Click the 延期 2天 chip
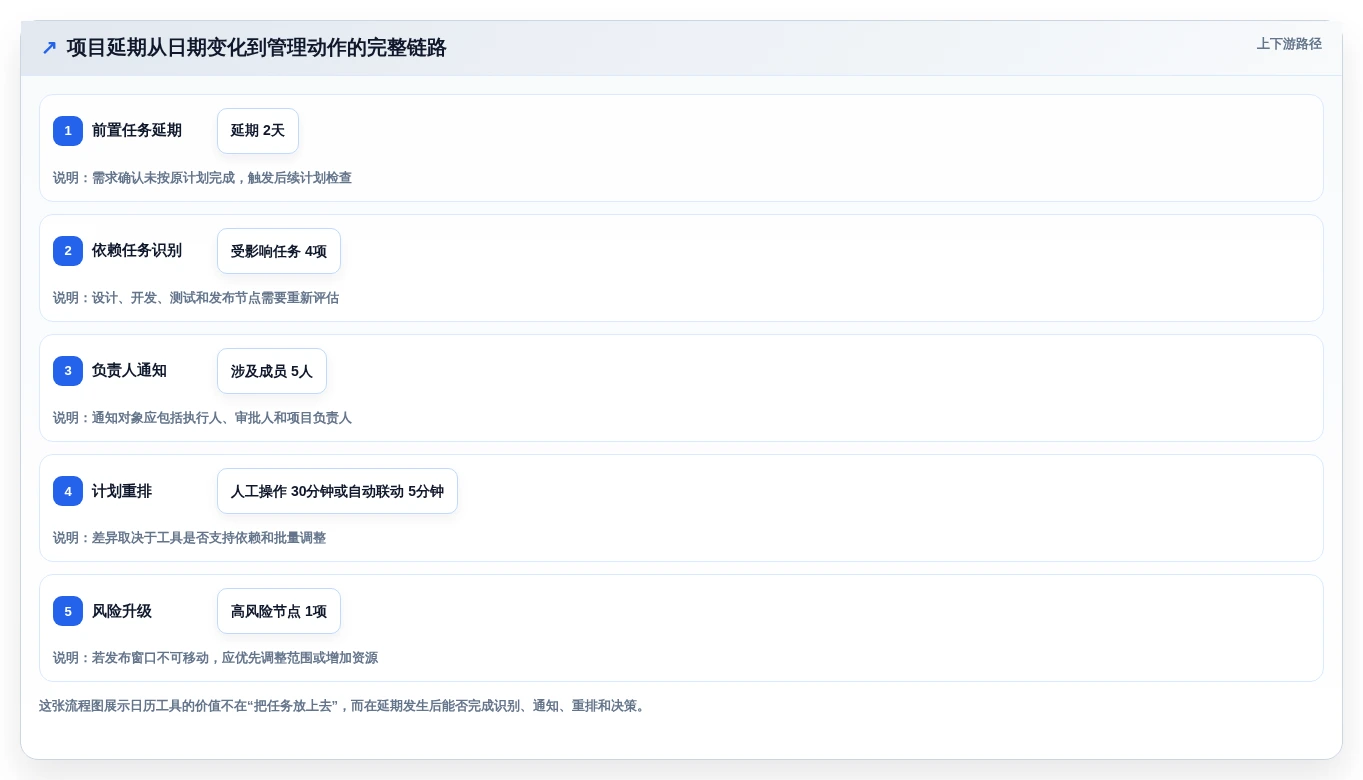The width and height of the screenshot is (1363, 780). pyautogui.click(x=258, y=131)
